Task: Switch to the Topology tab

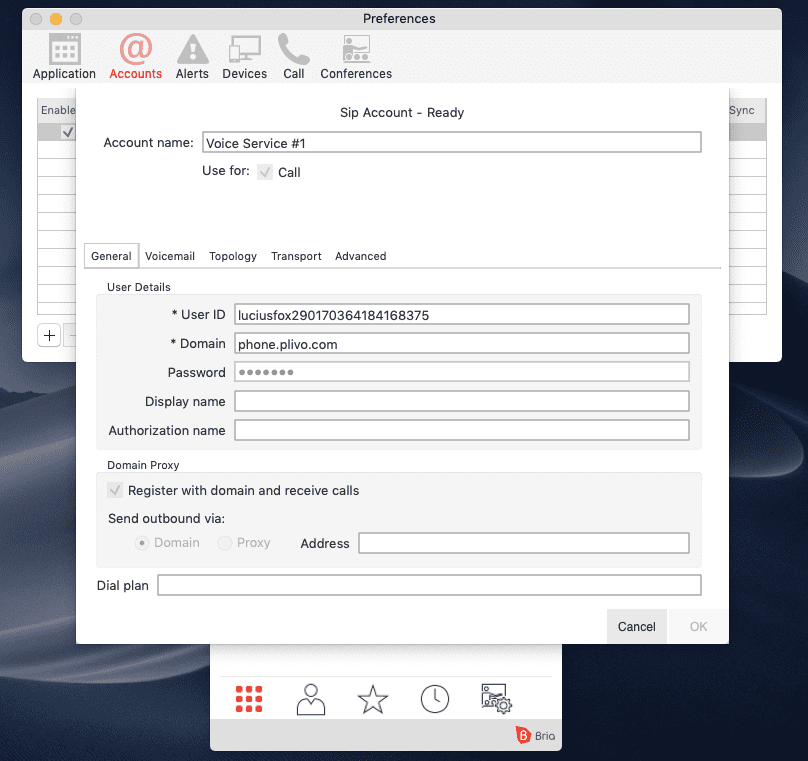Action: click(233, 256)
